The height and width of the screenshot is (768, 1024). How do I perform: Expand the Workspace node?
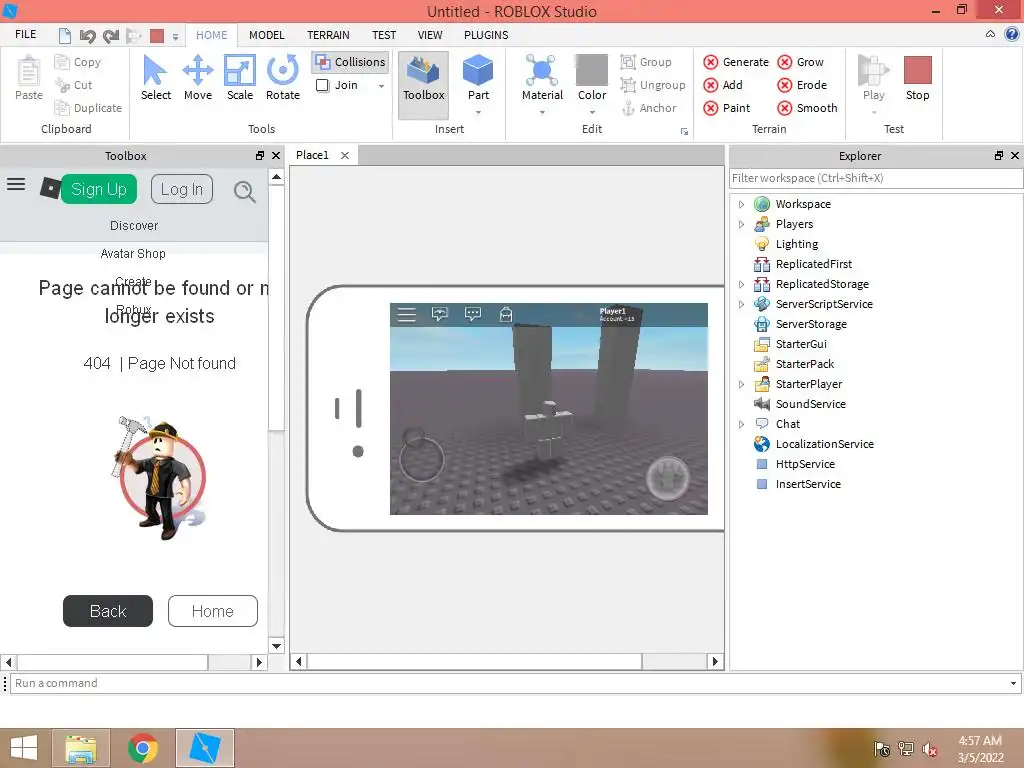coord(741,204)
